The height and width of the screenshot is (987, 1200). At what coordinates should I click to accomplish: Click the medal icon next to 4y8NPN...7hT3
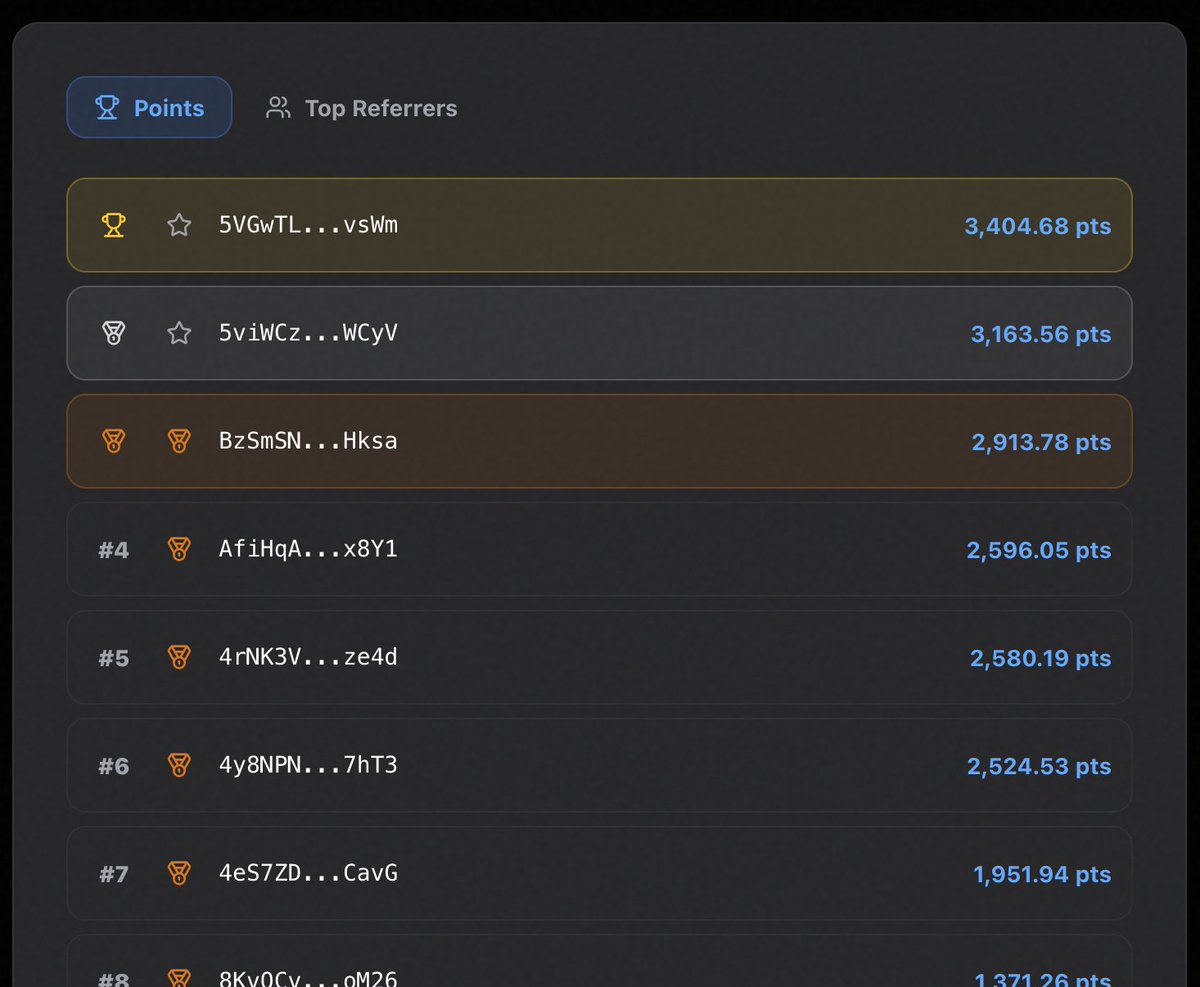179,765
